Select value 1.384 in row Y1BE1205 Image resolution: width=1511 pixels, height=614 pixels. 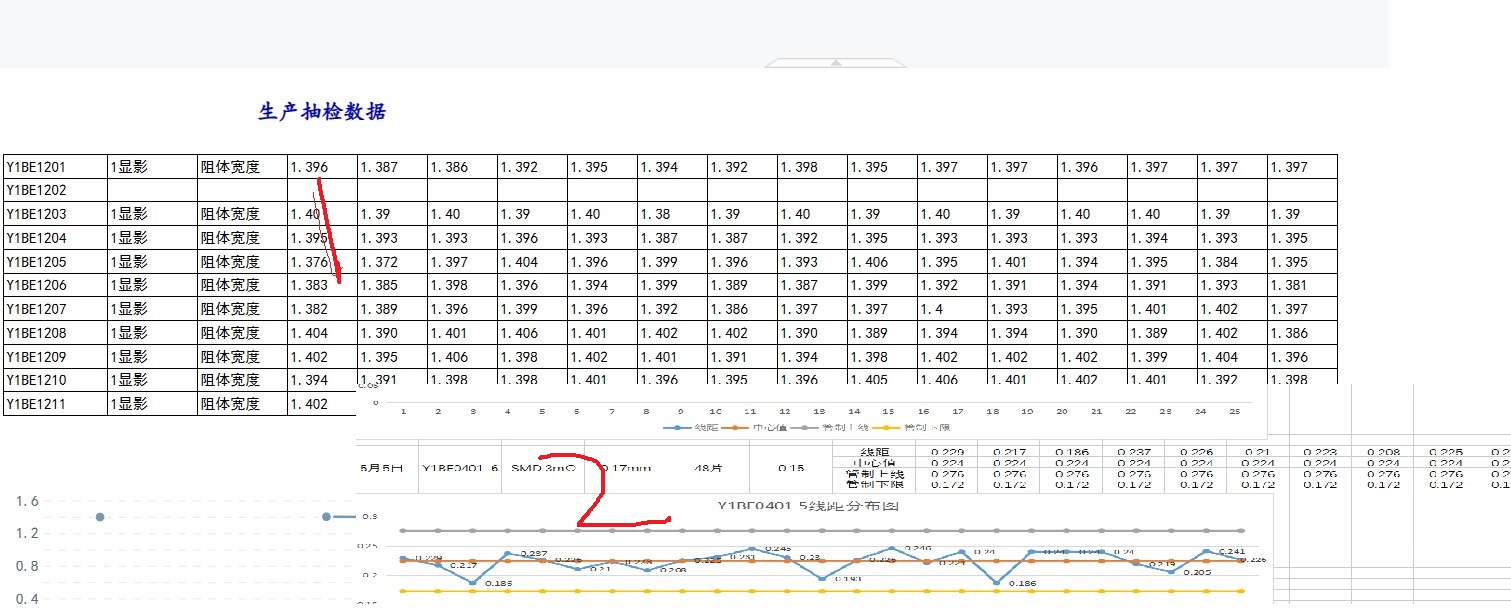(x=1219, y=262)
